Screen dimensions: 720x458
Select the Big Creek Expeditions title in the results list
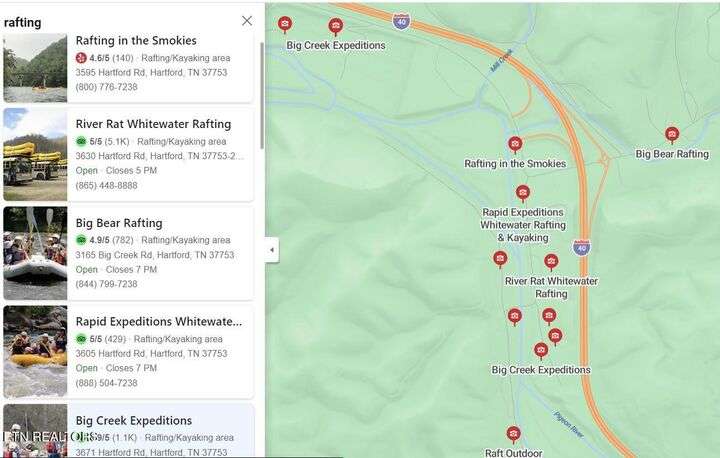coord(134,420)
